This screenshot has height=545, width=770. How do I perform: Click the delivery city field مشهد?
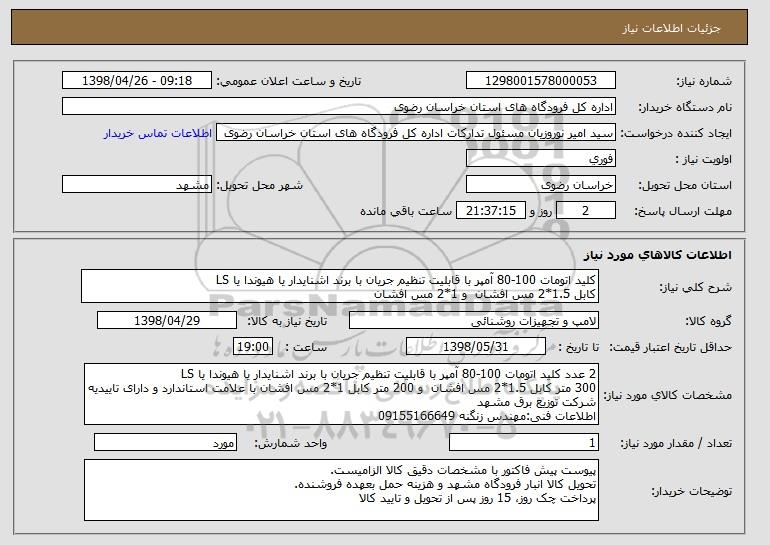click(x=137, y=185)
